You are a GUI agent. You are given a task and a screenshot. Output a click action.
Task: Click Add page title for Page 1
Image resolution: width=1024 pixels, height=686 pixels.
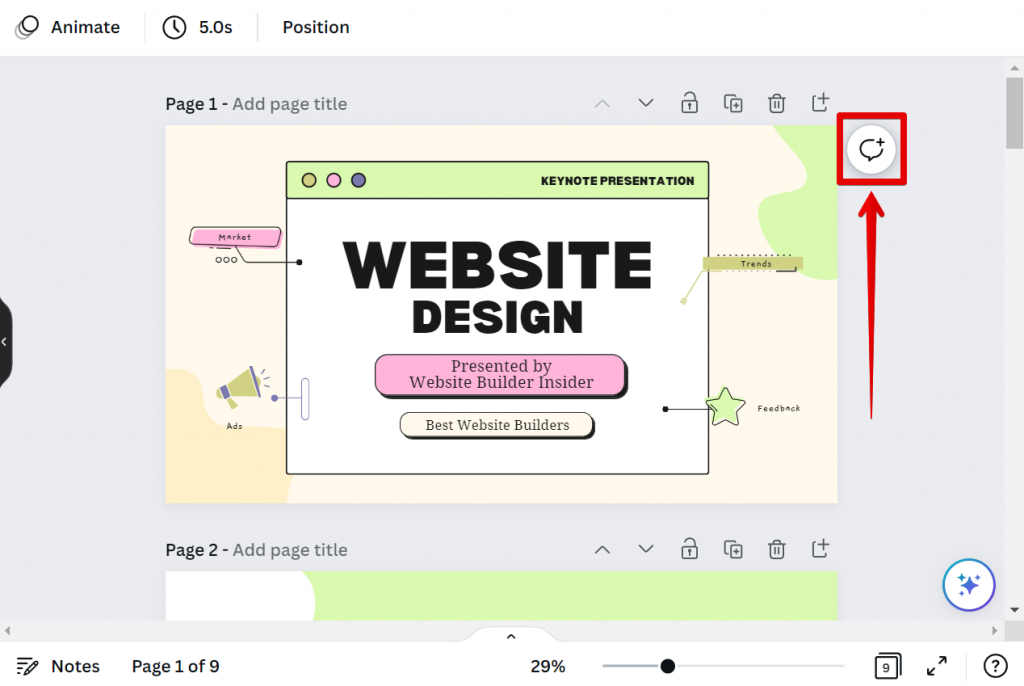coord(289,103)
